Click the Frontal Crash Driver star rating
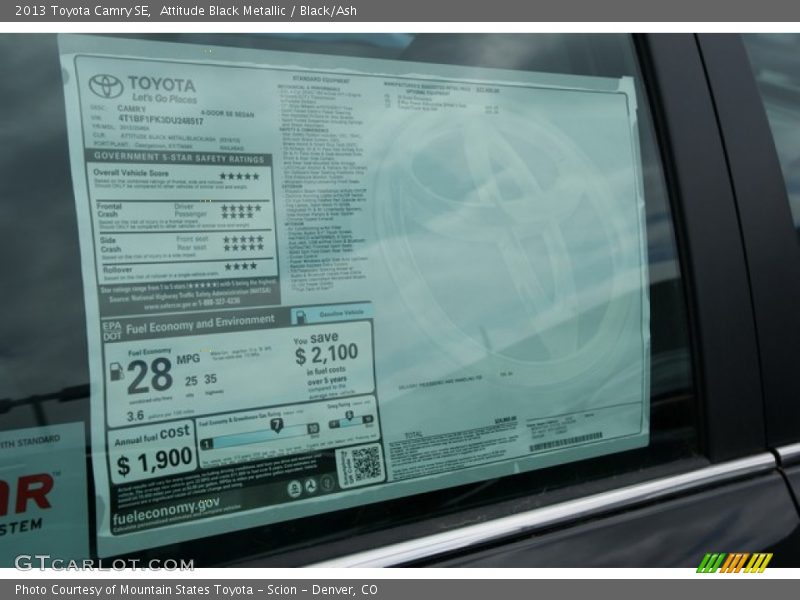The image size is (800, 600). 241,208
